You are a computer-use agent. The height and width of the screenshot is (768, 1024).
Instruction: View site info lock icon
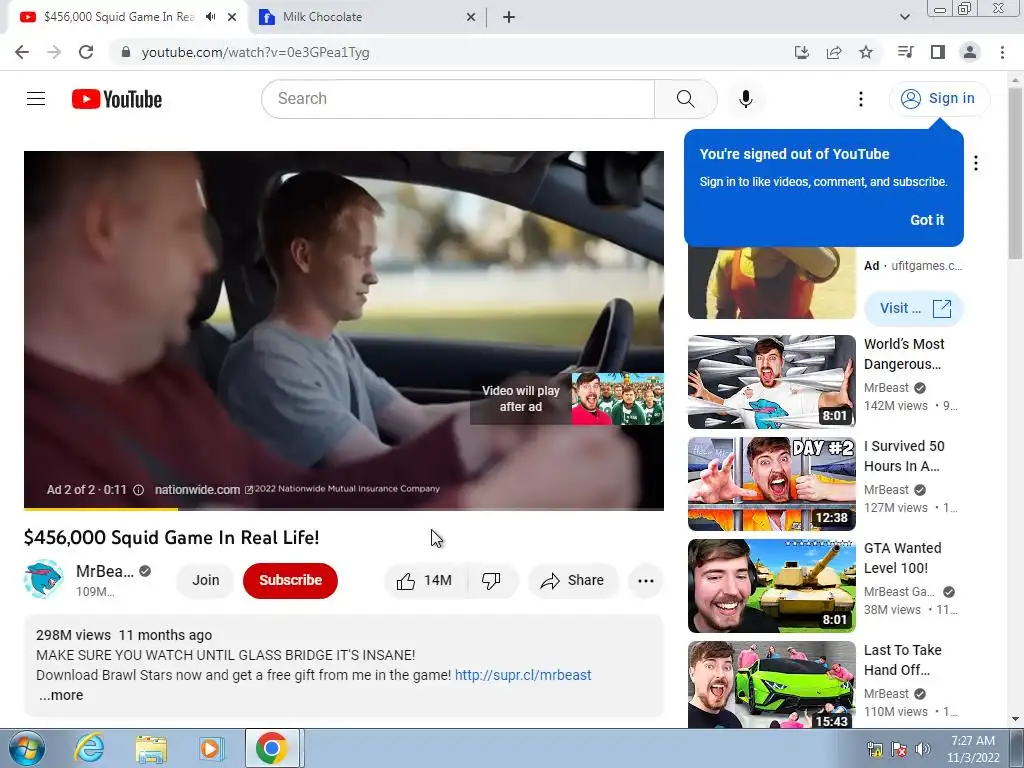[126, 52]
